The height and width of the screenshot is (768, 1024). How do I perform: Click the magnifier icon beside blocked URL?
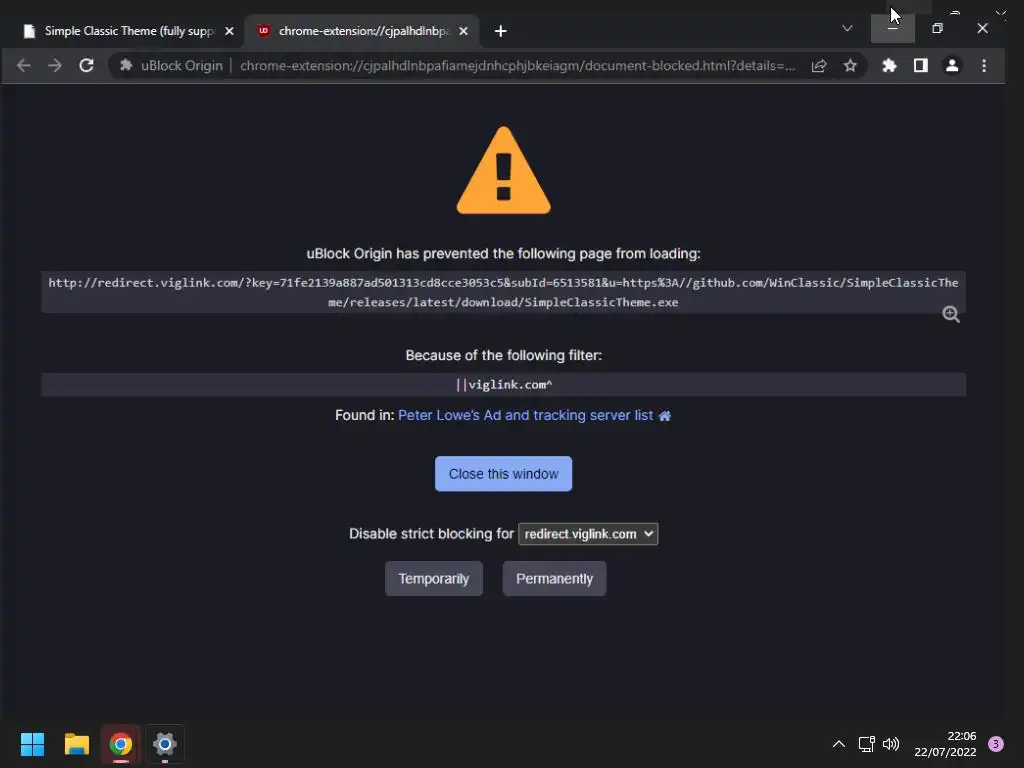[x=951, y=314]
